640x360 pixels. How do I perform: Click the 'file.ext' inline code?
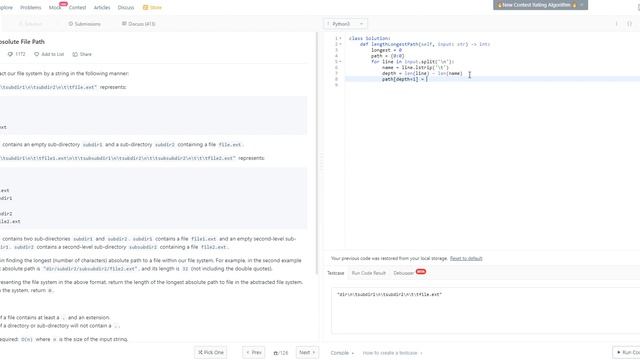click(x=230, y=144)
